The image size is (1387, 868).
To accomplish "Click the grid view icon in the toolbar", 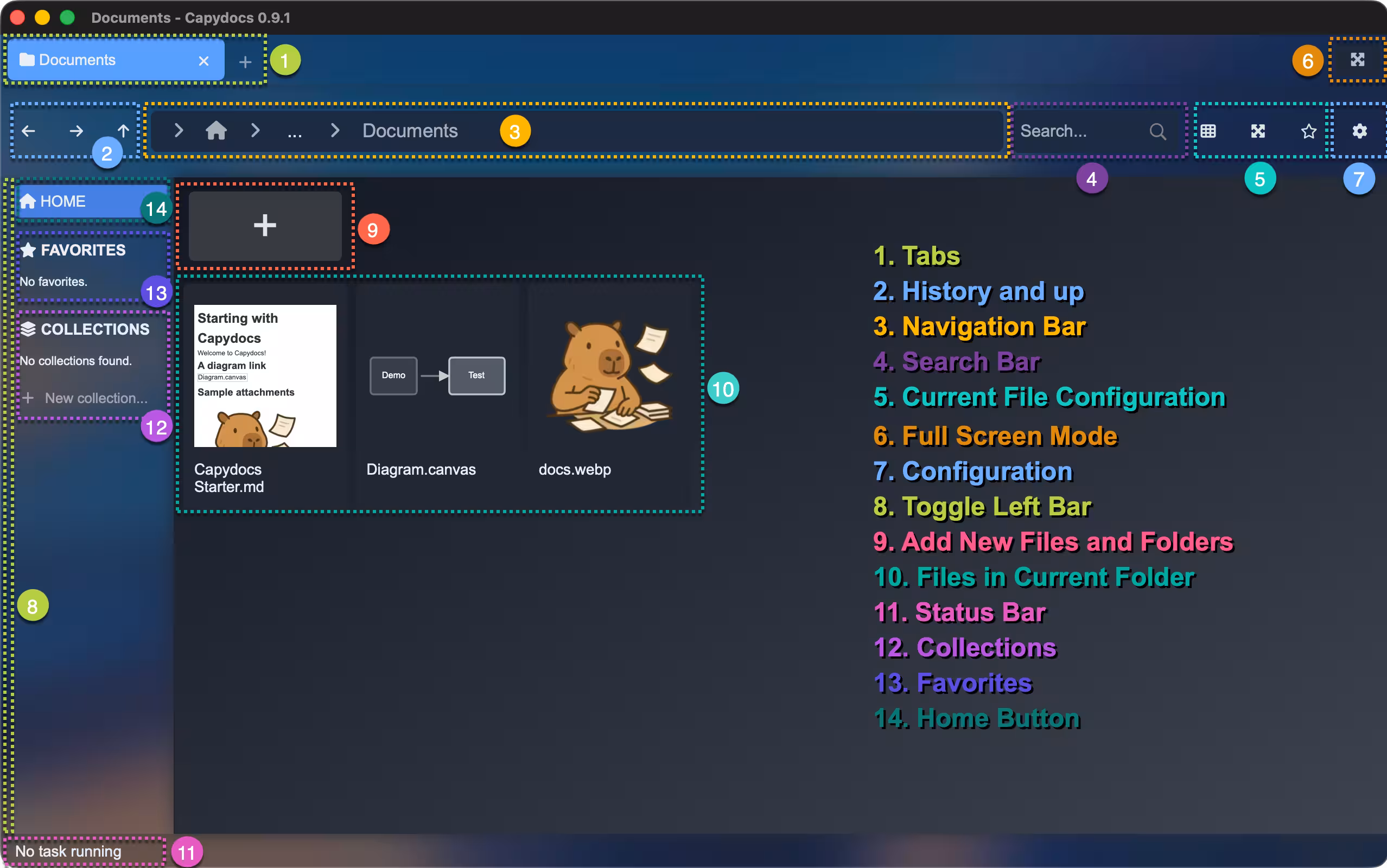I will click(1208, 131).
